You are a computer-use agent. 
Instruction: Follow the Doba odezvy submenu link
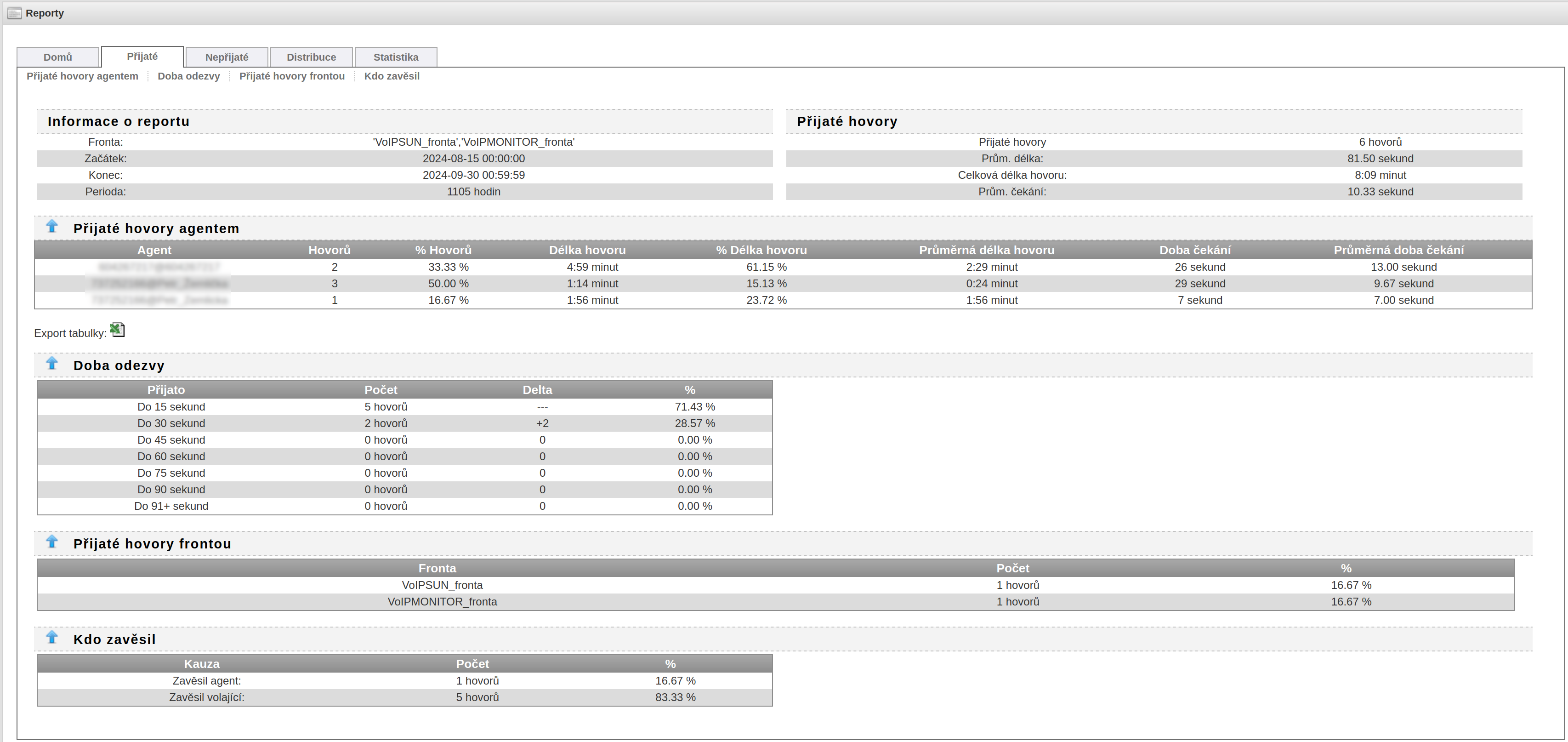click(x=189, y=76)
